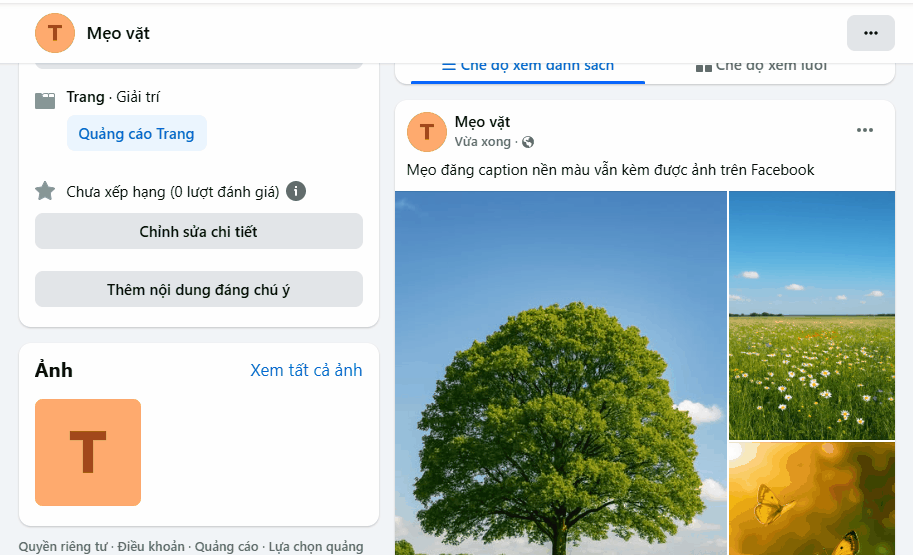Click the Ảnh section heading

click(x=54, y=370)
